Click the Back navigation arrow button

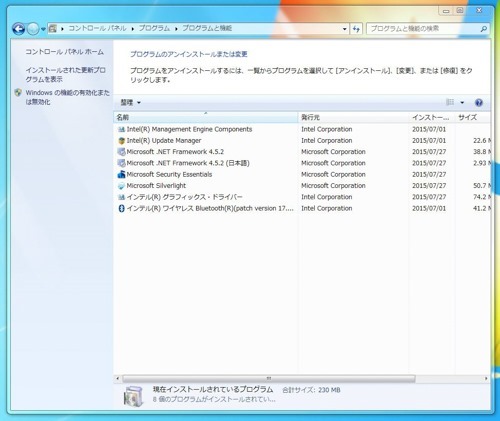click(19, 29)
